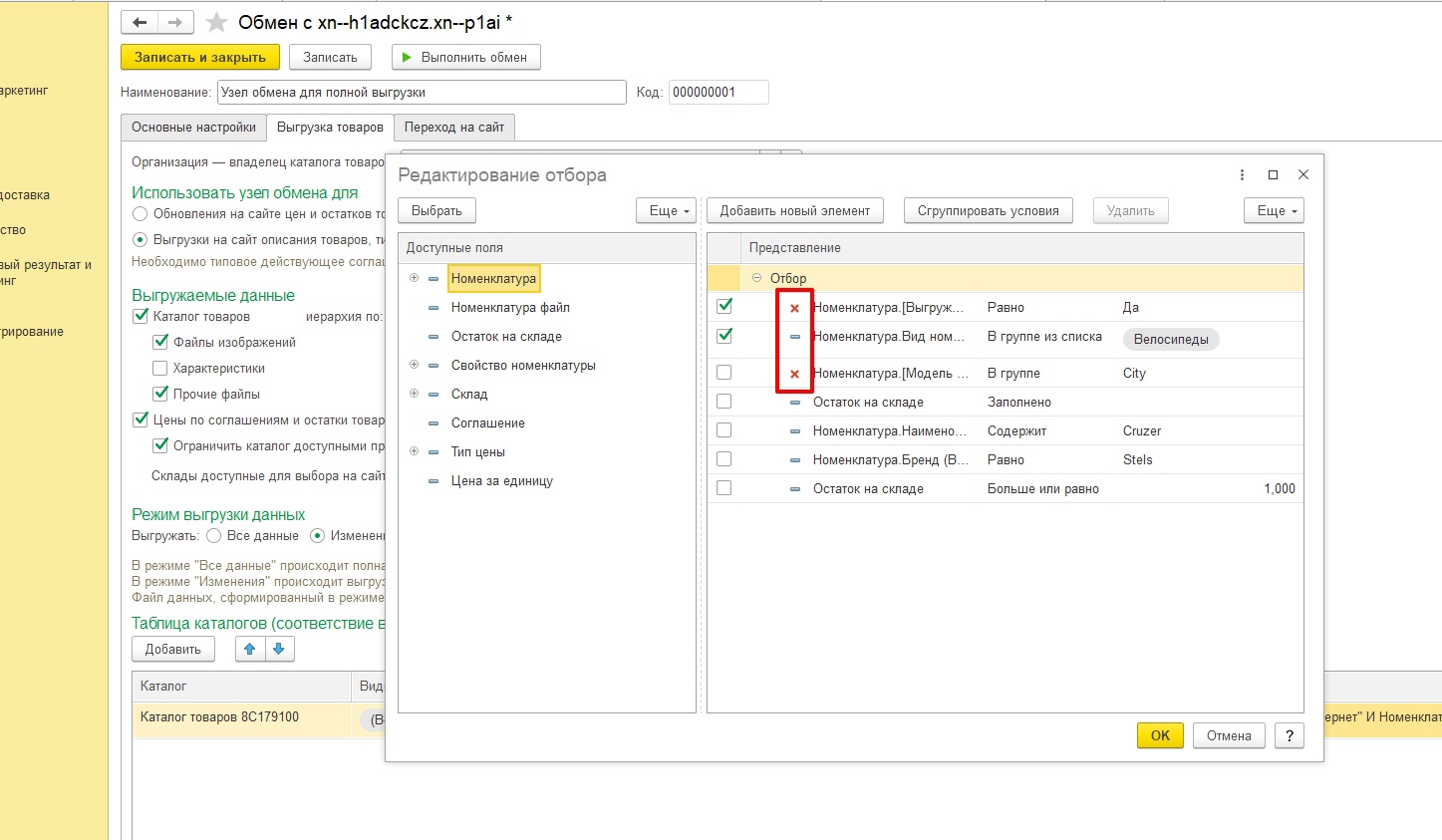Image resolution: width=1442 pixels, height=840 pixels.
Task: Enable the 'Остаток на складе' Заполнено filter
Action: tap(724, 402)
